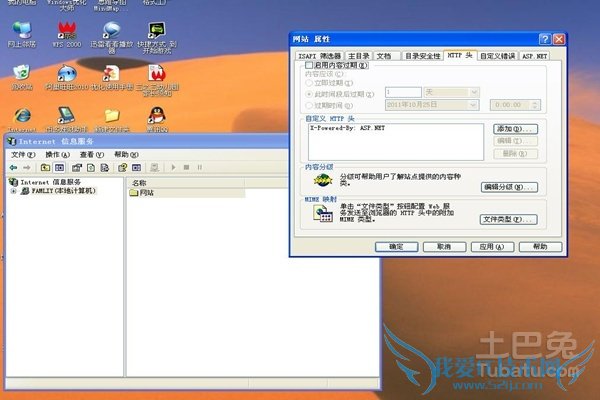
Task: Click the 文件类型 button under MIME 映射
Action: pyautogui.click(x=509, y=219)
